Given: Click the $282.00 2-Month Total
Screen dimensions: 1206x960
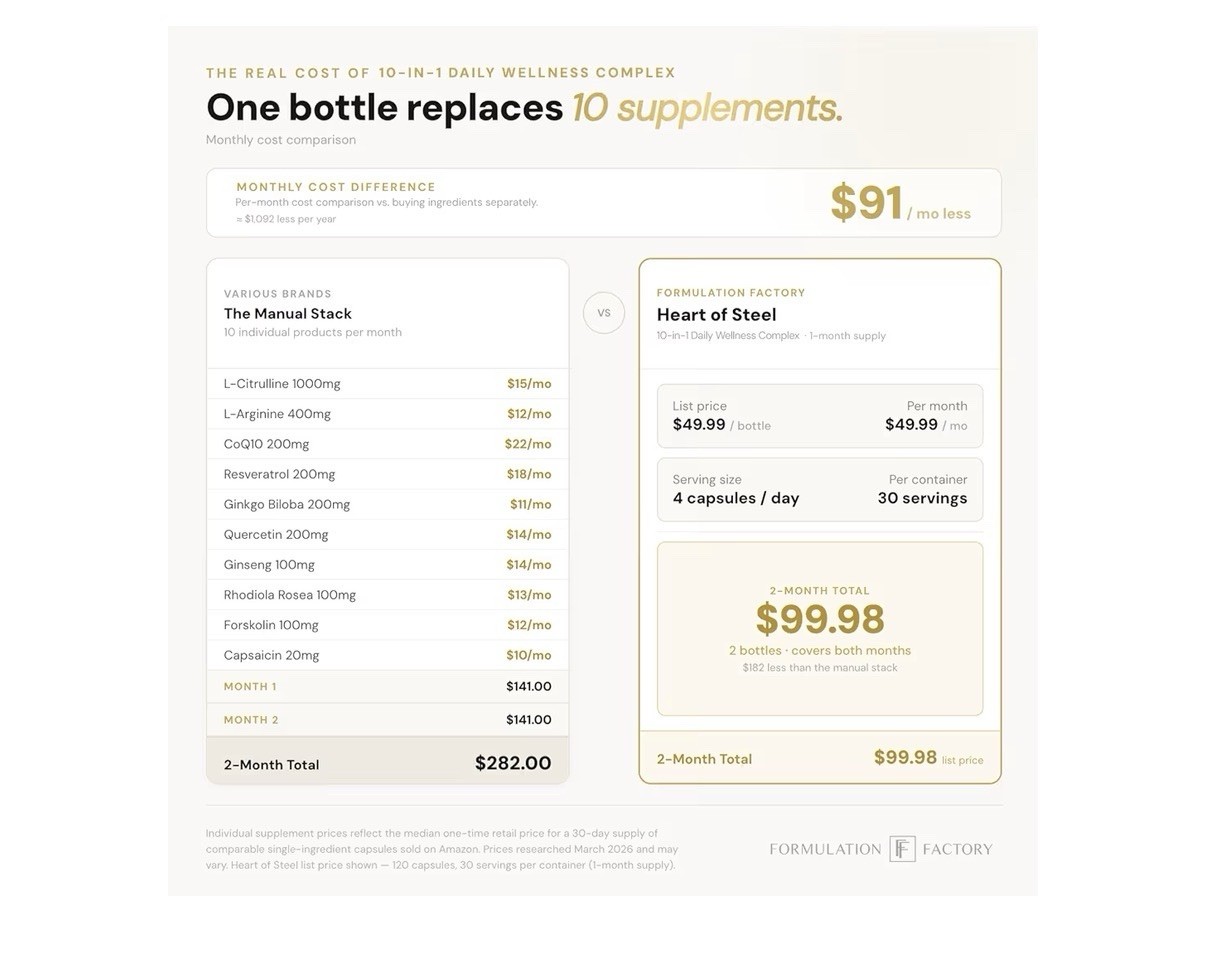Looking at the screenshot, I should pyautogui.click(x=513, y=763).
